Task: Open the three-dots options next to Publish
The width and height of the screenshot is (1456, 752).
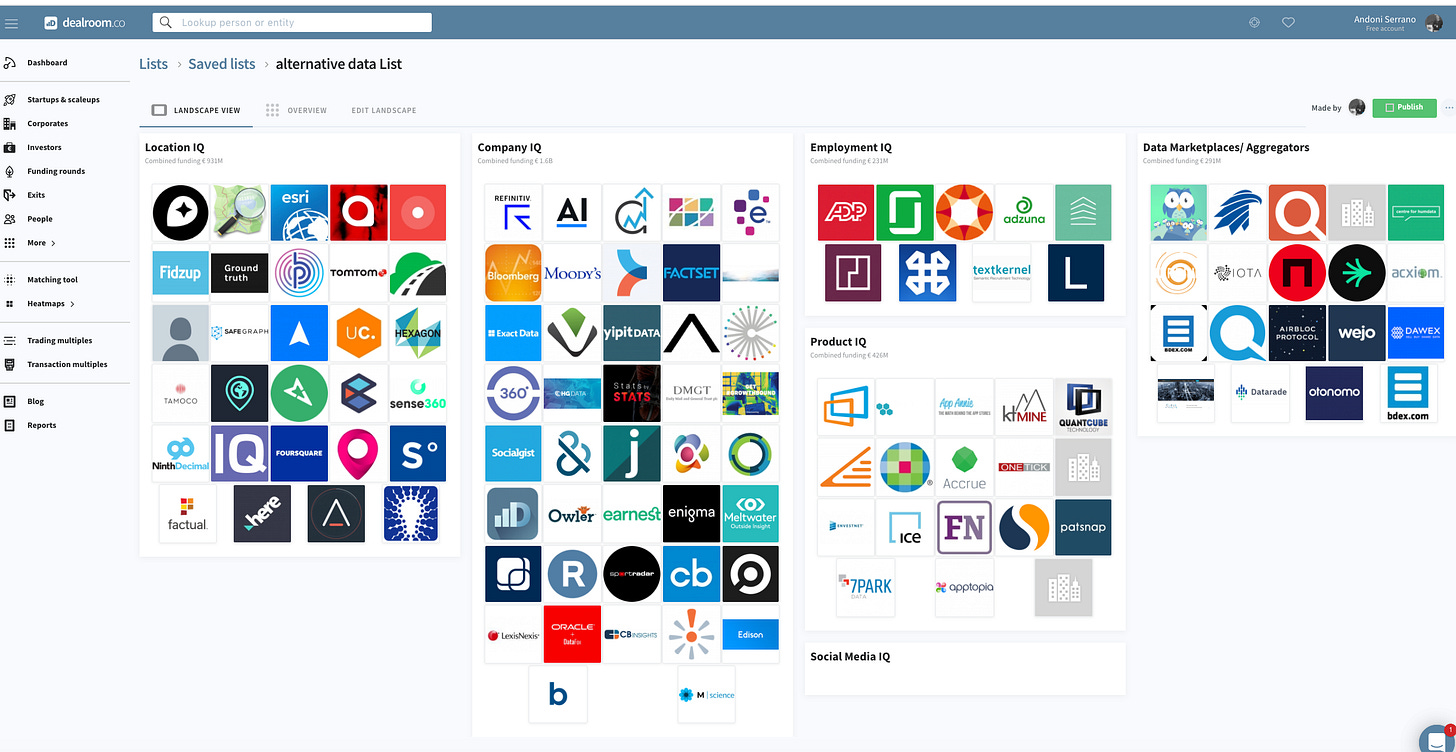Action: 1449,108
